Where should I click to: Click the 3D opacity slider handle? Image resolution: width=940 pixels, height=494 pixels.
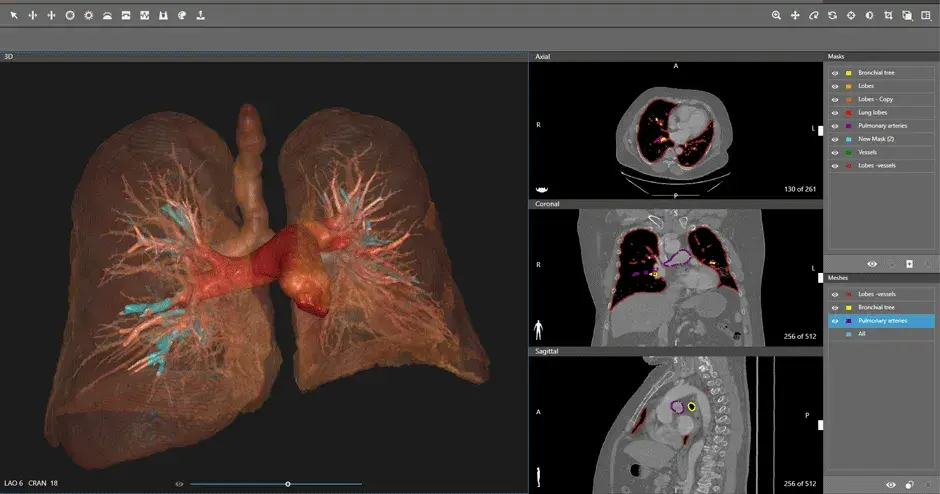click(x=288, y=484)
